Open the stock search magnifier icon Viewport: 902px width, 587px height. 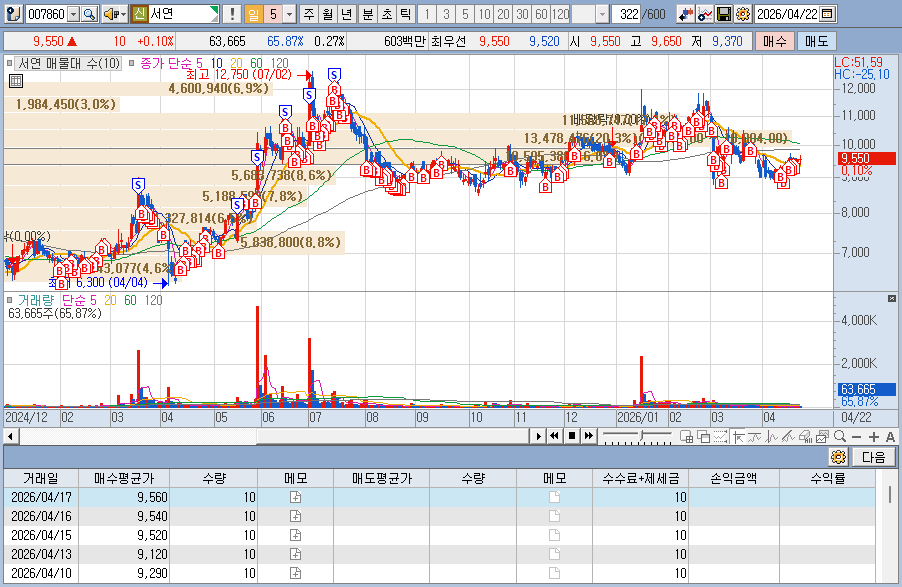pos(89,14)
